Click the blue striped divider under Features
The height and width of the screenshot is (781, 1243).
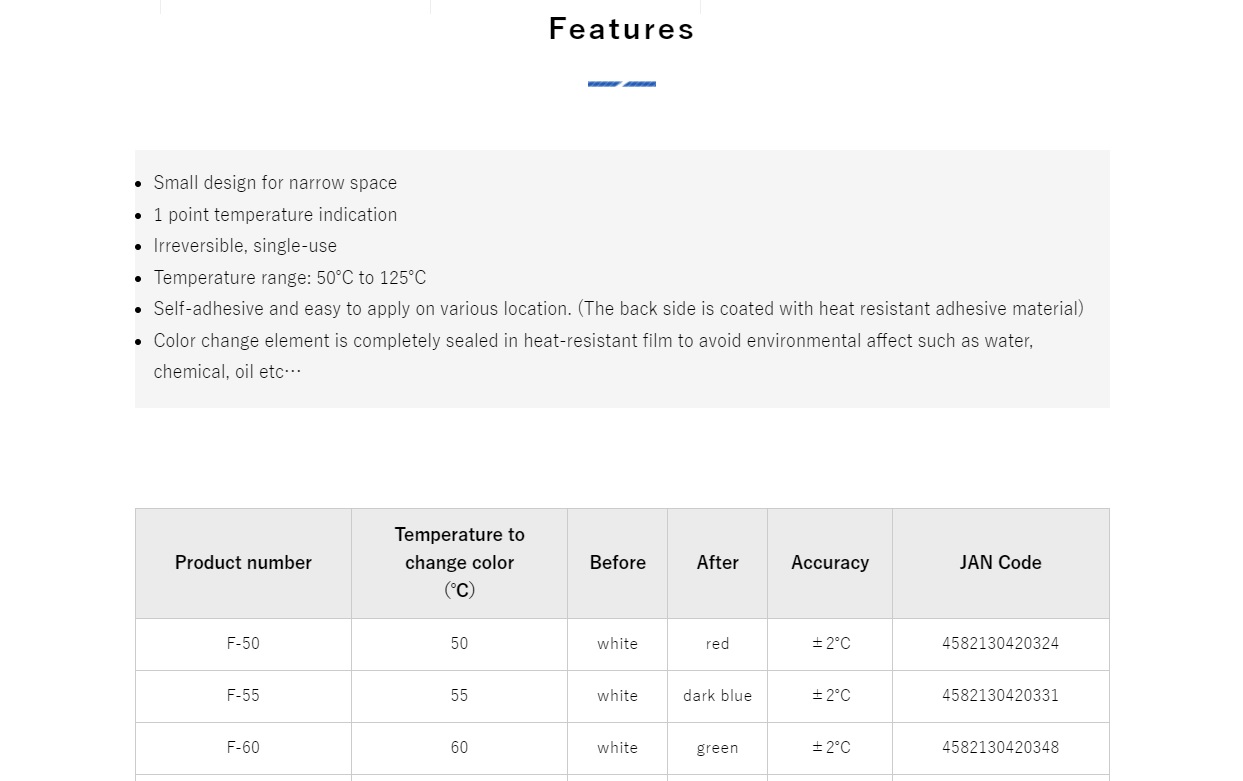point(621,84)
